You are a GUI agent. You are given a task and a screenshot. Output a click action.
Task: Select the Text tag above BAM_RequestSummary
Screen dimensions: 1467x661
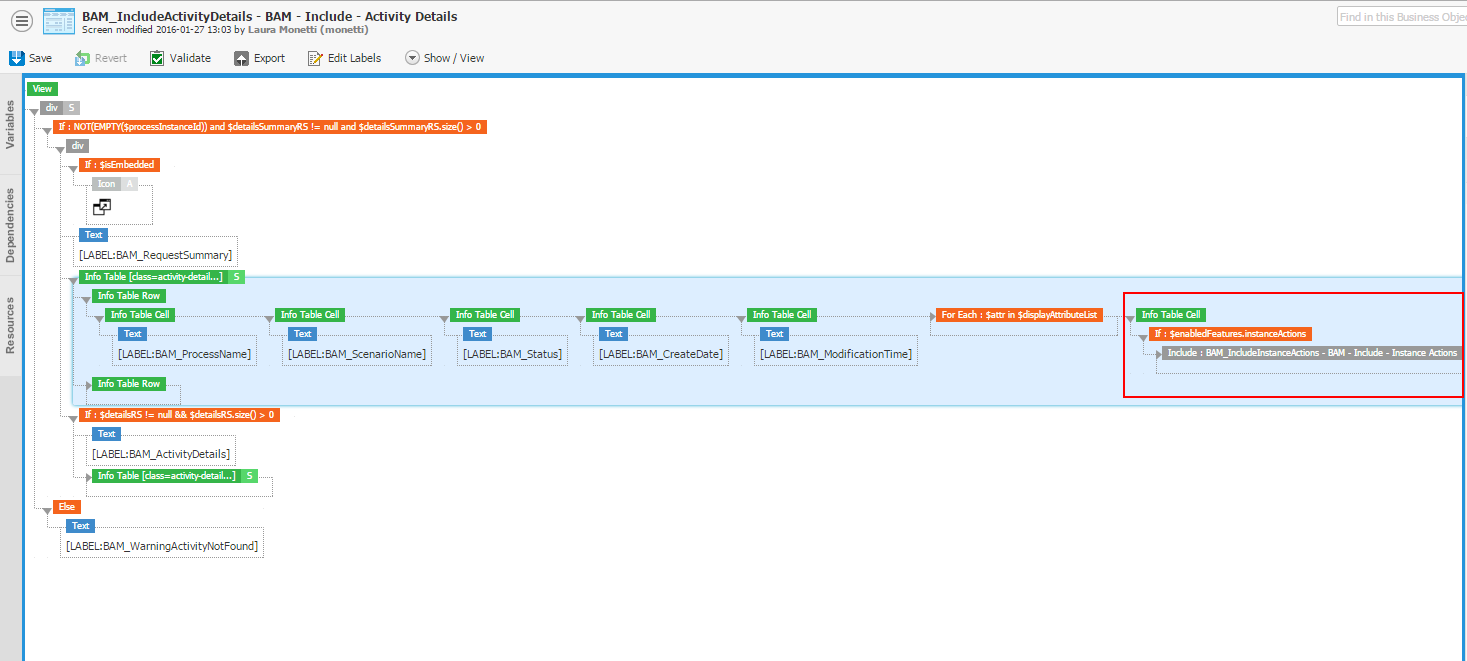[94, 235]
